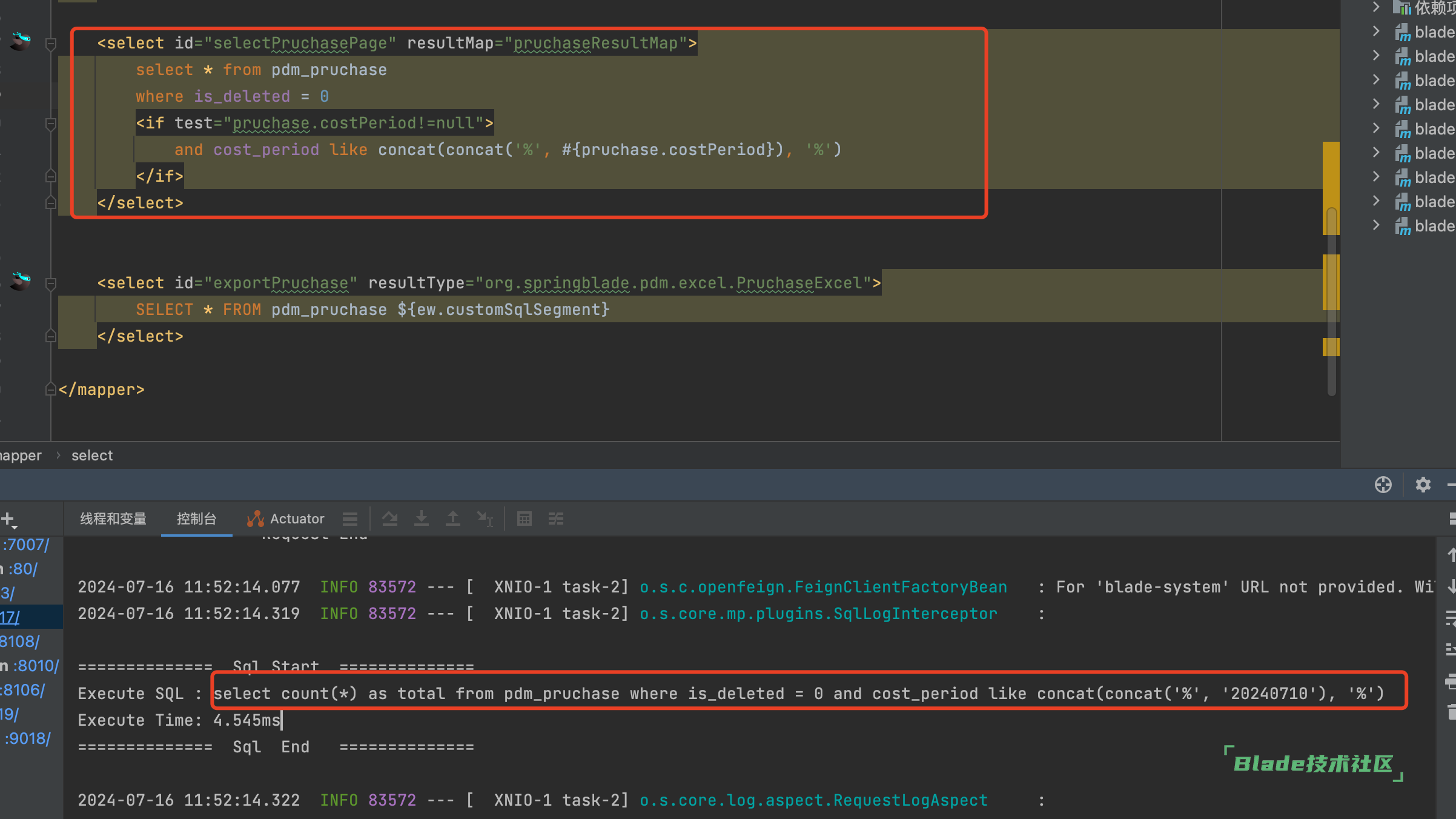Click o.s.core.log.aspect.RequestLogAspect in console

pyautogui.click(x=813, y=800)
